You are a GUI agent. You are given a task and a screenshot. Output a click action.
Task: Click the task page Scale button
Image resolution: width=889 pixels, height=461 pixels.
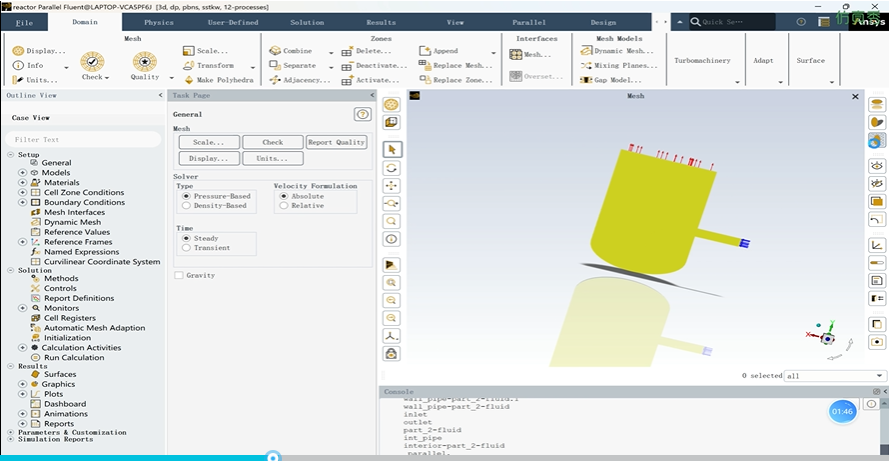point(209,142)
